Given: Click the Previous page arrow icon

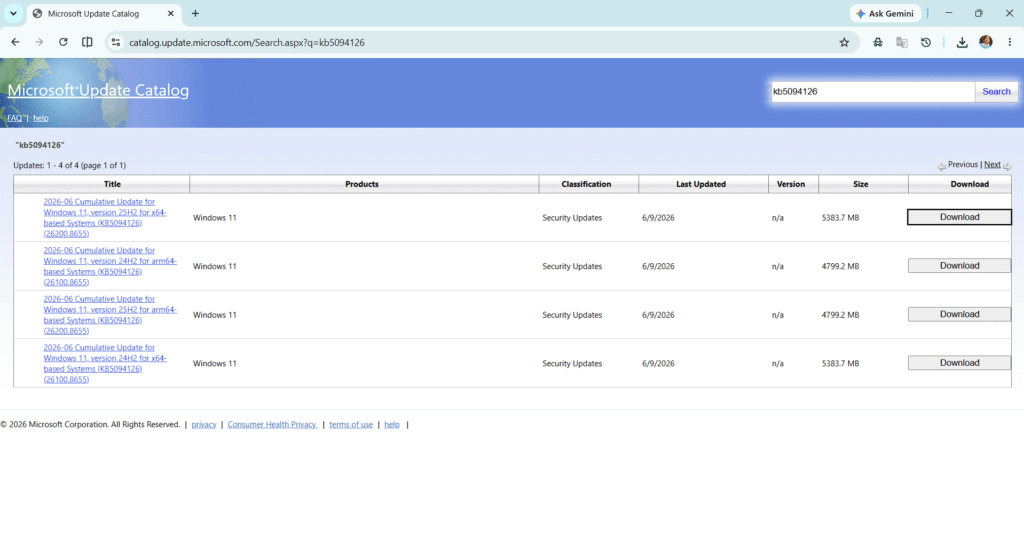Looking at the screenshot, I should point(942,167).
